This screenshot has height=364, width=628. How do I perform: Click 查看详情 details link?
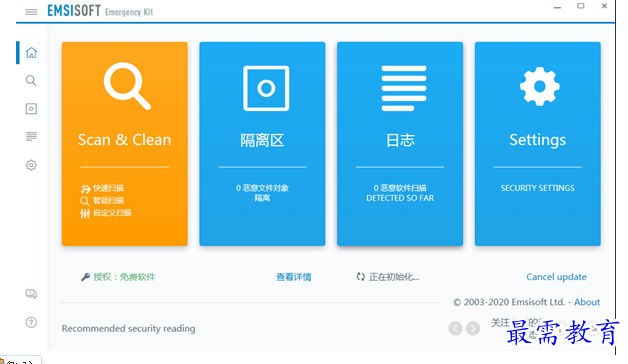(294, 277)
